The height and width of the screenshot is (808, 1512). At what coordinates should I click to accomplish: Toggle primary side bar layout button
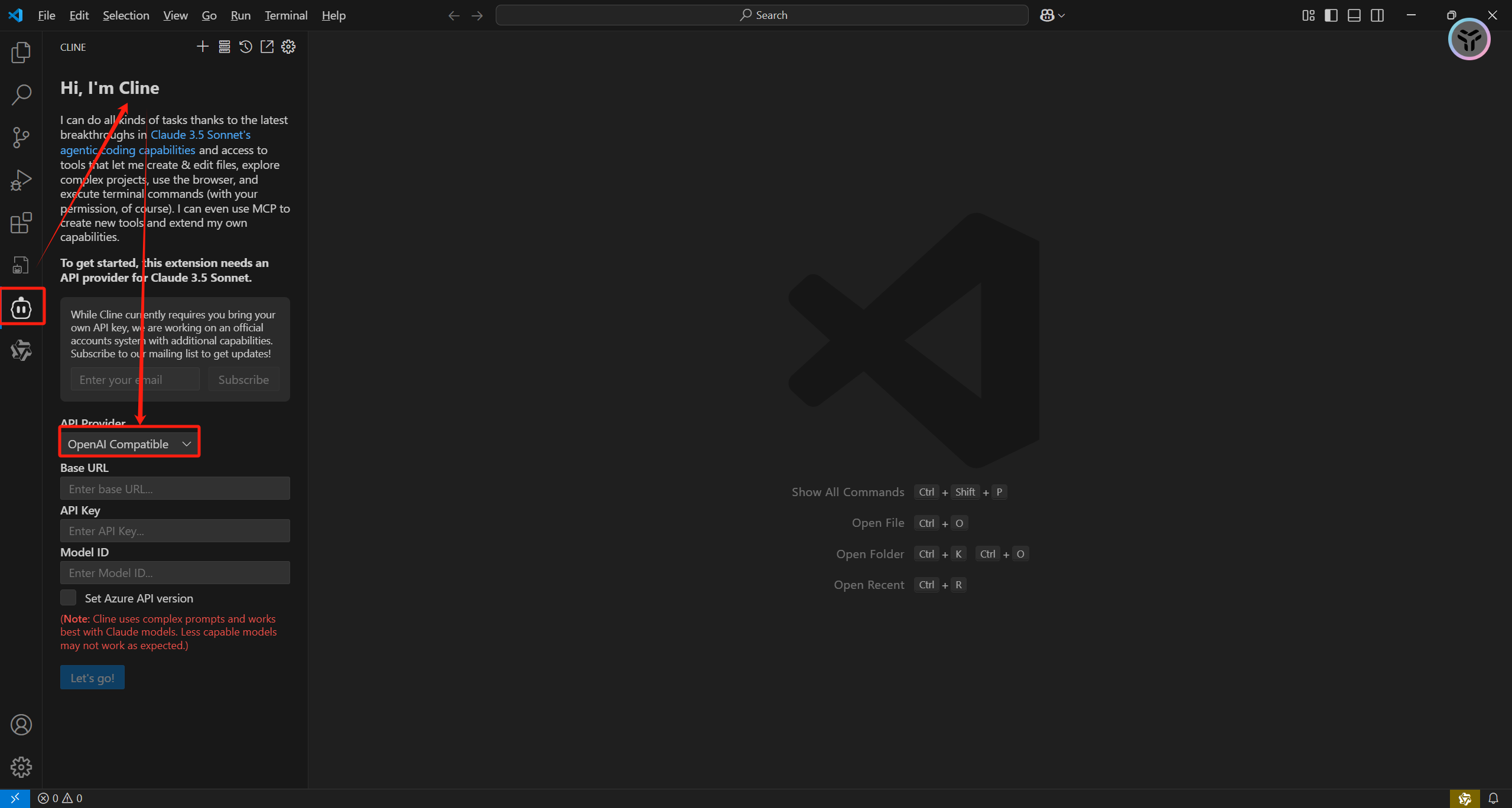1331,15
